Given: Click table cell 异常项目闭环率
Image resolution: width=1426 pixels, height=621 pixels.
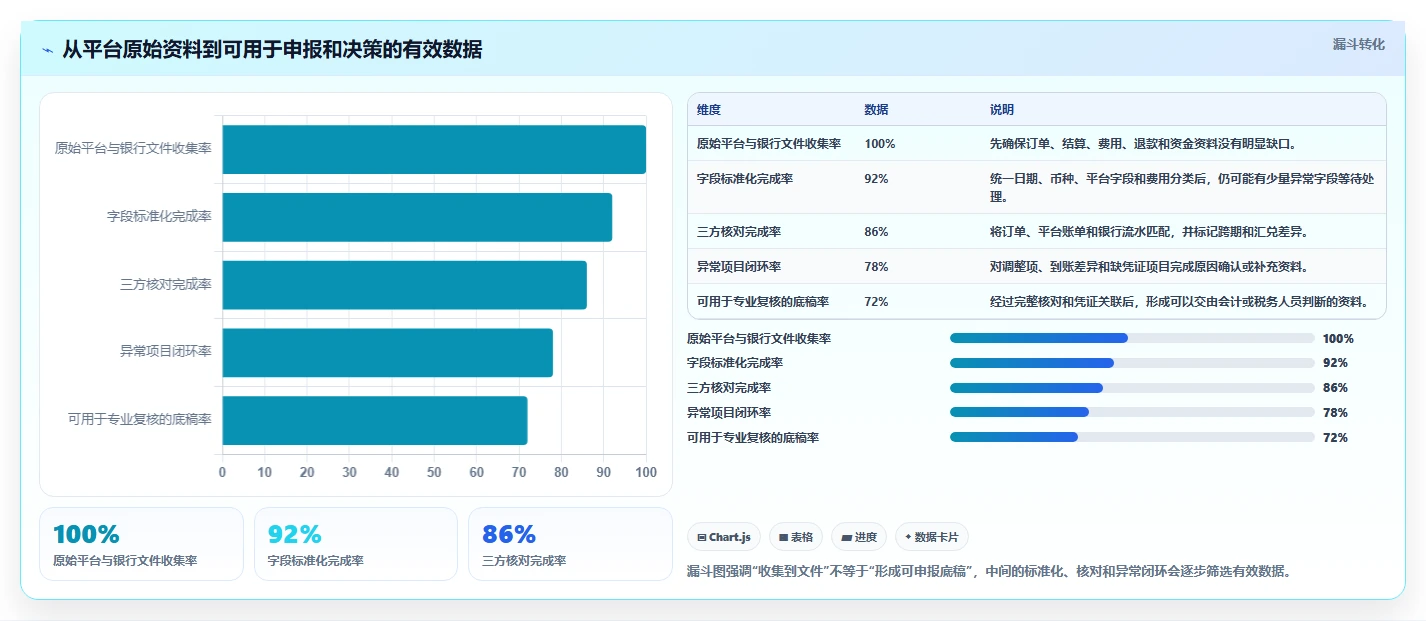Looking at the screenshot, I should (739, 266).
